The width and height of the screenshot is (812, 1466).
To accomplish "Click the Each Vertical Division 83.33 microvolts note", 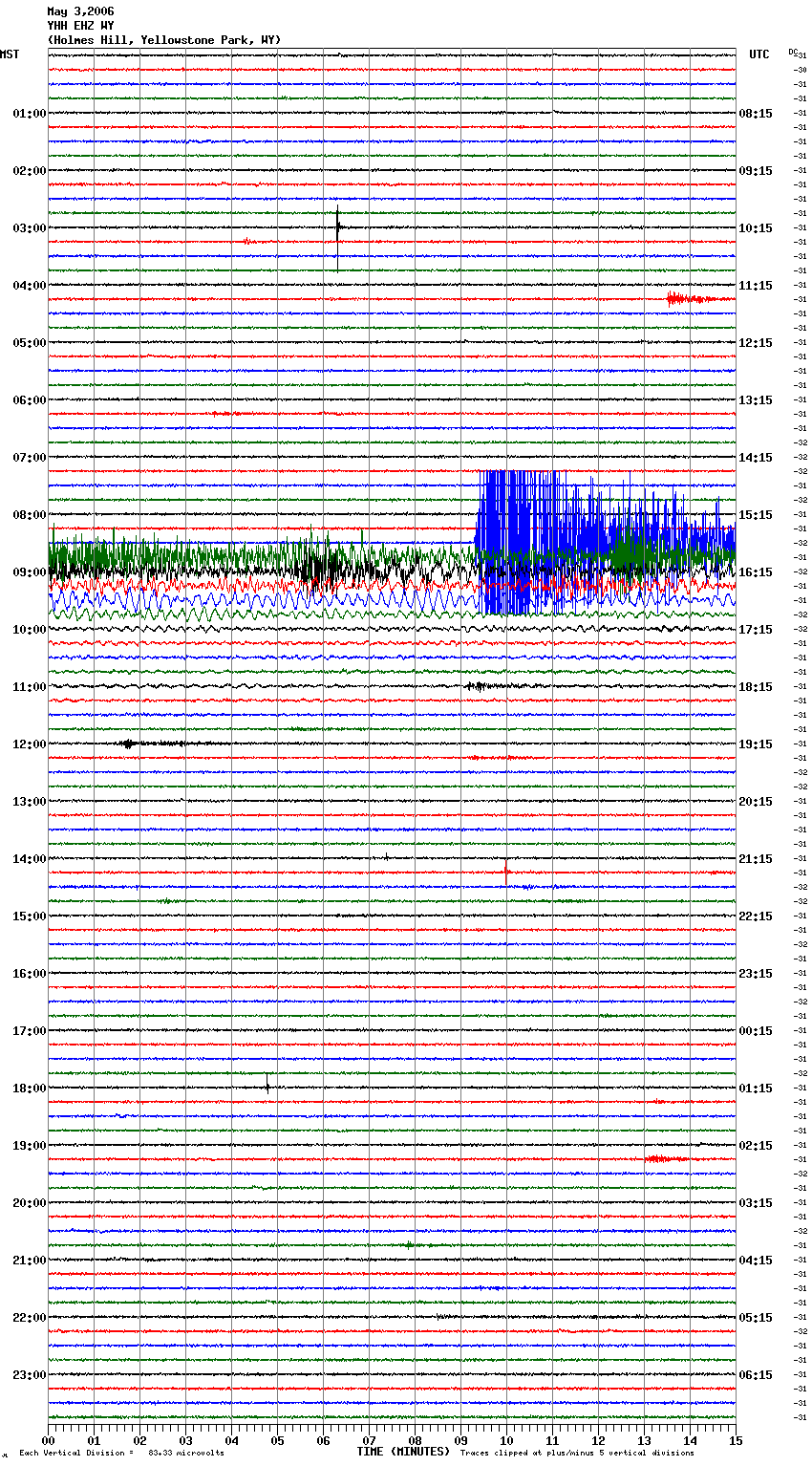I will [121, 1454].
